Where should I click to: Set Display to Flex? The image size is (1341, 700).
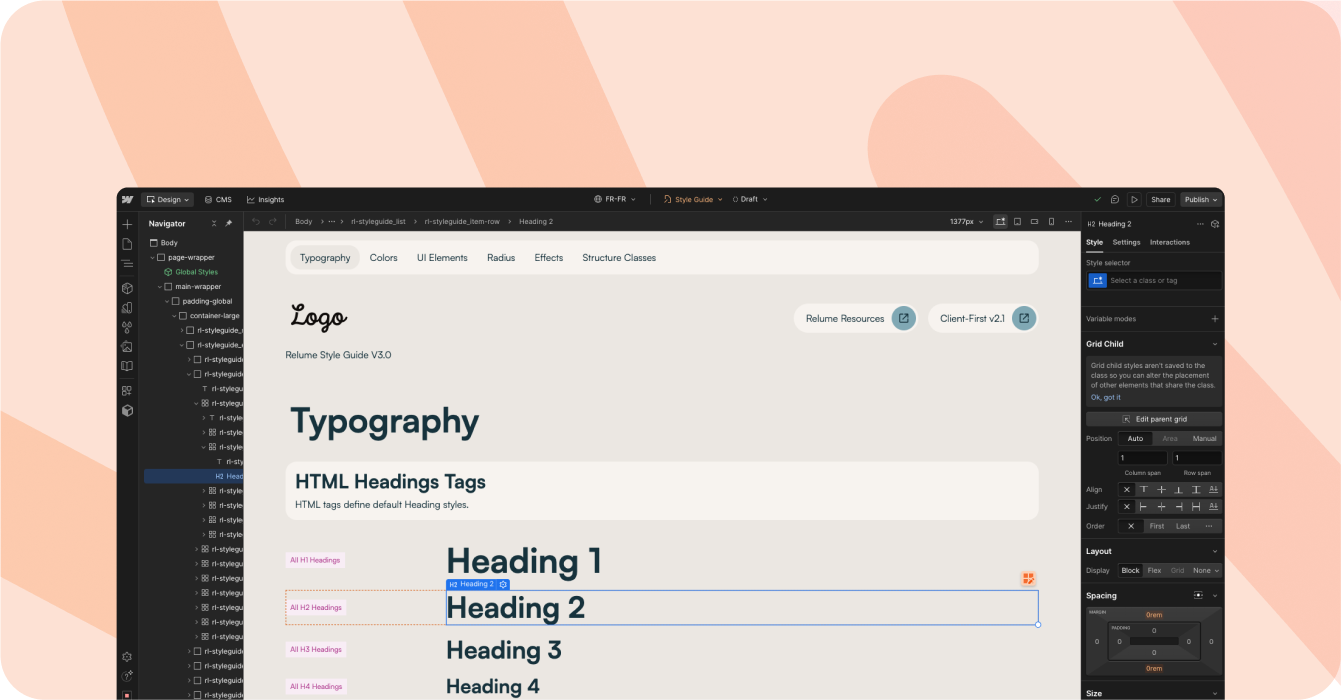pos(1154,570)
